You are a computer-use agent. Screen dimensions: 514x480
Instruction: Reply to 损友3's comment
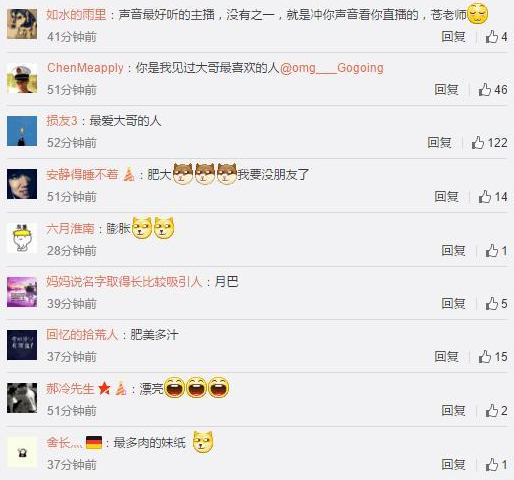click(x=439, y=143)
